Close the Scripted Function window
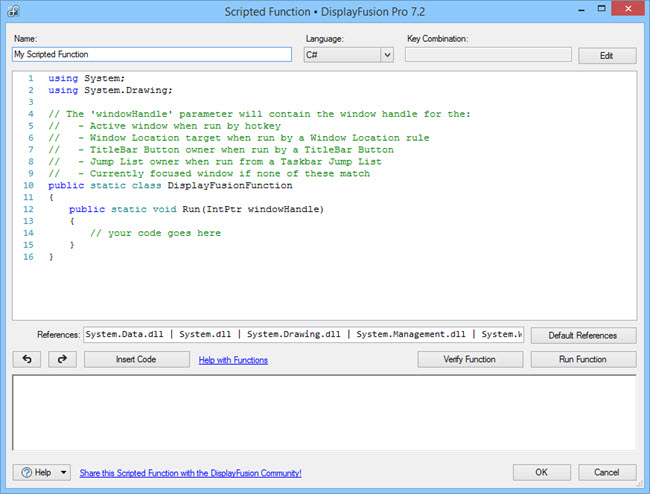This screenshot has width=650, height=494. (x=628, y=9)
